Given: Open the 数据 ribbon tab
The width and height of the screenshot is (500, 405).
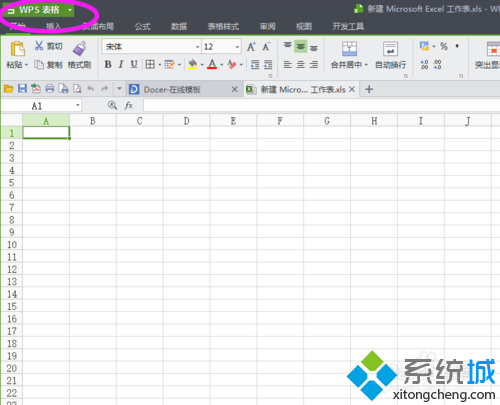Looking at the screenshot, I should (x=179, y=26).
